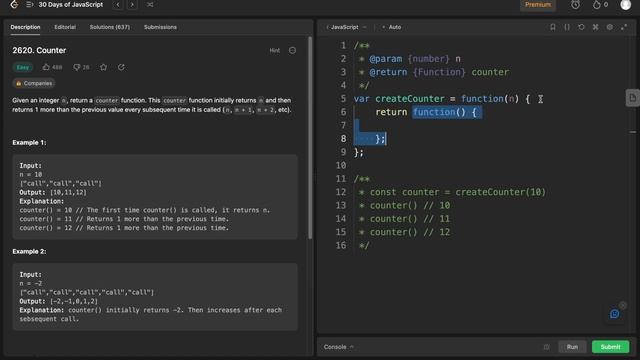
Task: Share the problem link icon
Action: (x=121, y=67)
